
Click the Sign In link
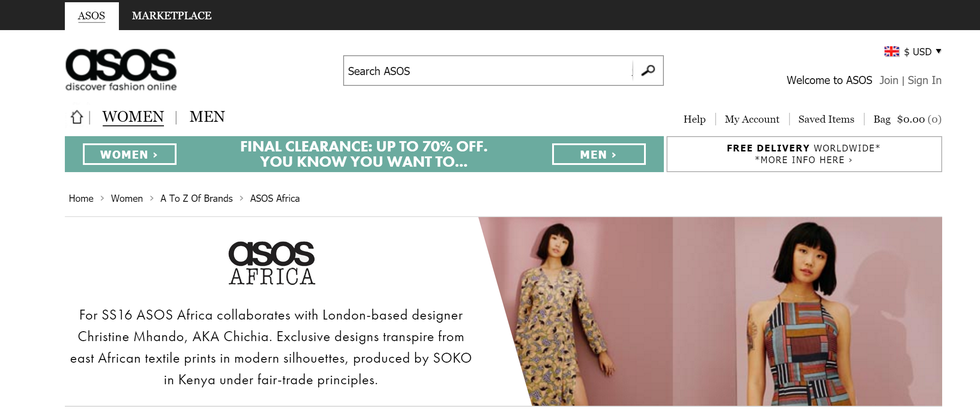click(x=924, y=80)
